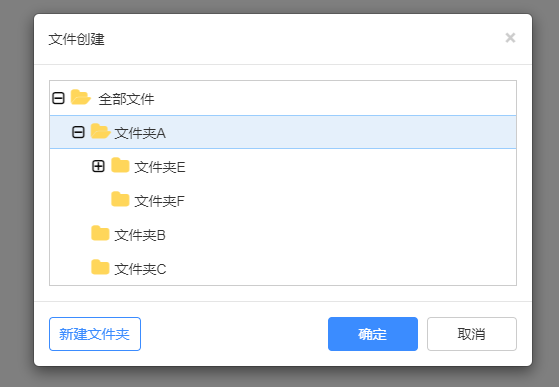
Task: Select the 文件夹A text label
Action: [140, 133]
